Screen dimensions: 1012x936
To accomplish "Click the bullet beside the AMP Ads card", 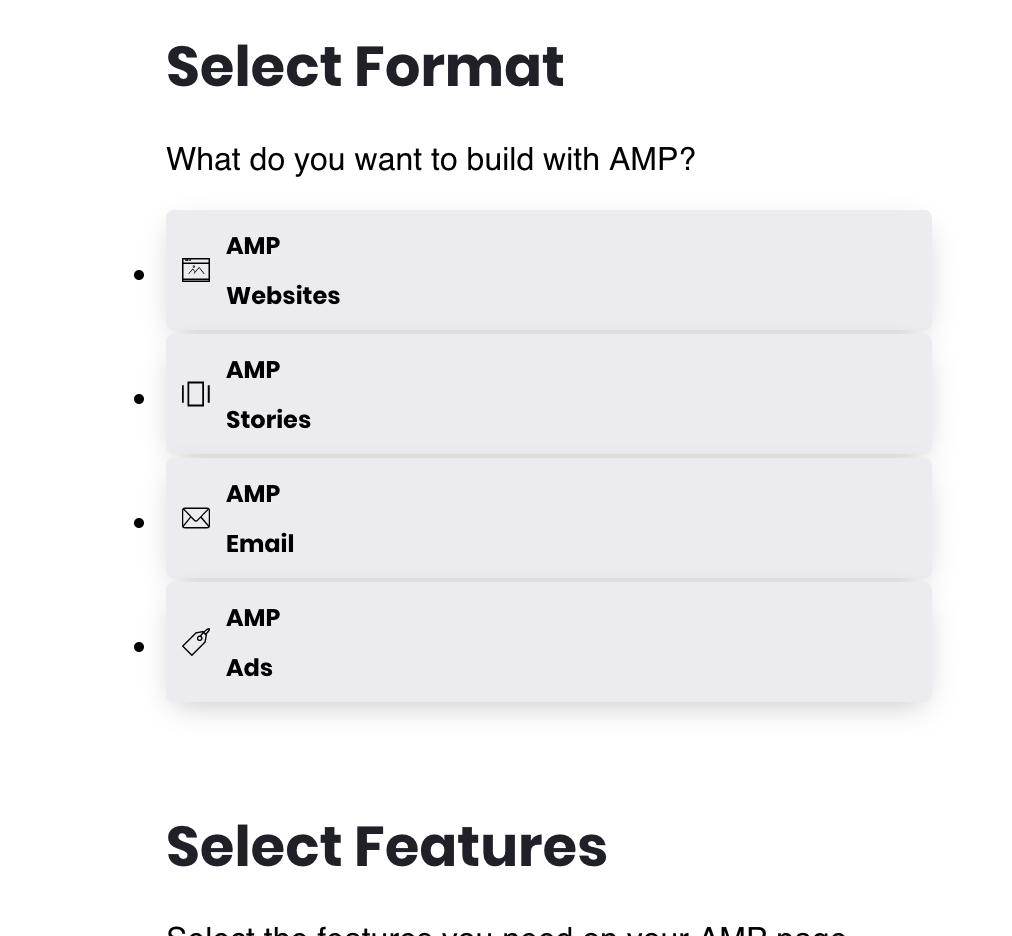I will [x=139, y=646].
